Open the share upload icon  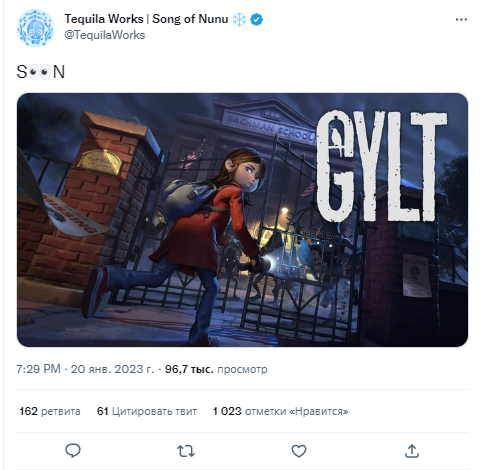tap(412, 451)
